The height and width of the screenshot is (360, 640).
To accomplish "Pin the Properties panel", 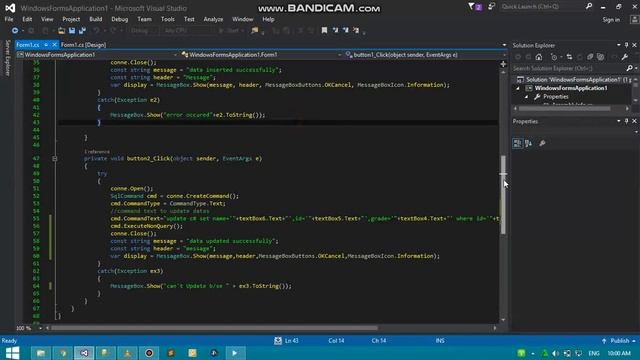I will coord(627,121).
